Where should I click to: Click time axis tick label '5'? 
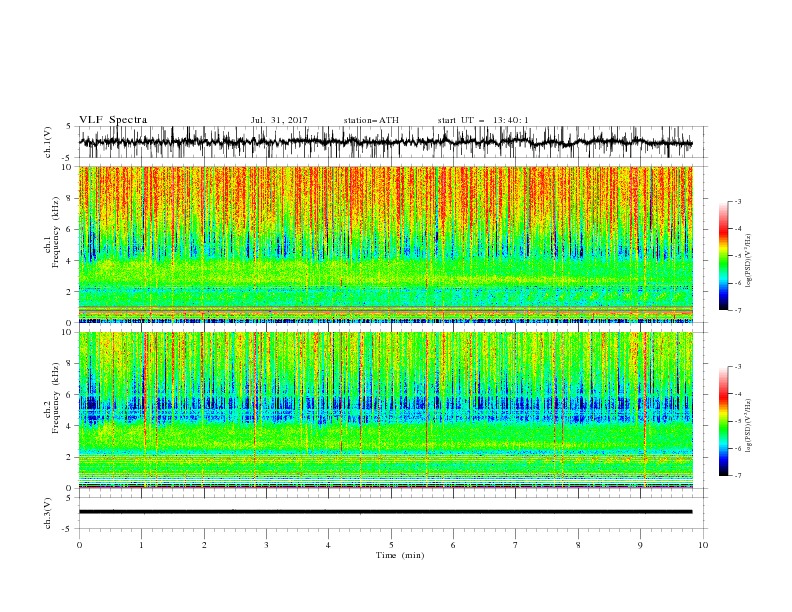coord(391,545)
